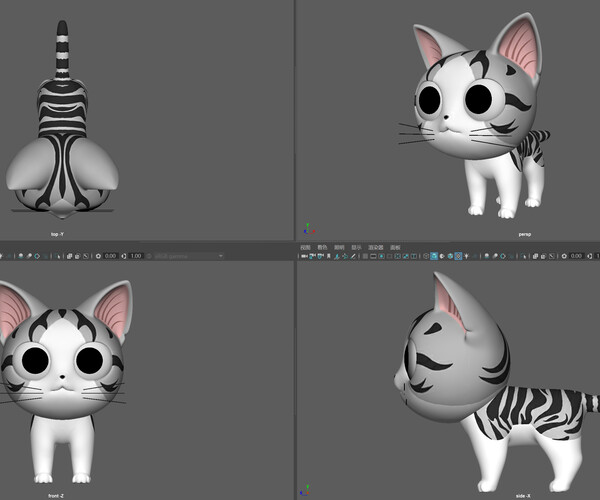The image size is (600, 500).
Task: Toggle the Gate Mask icon
Action: 390,256
